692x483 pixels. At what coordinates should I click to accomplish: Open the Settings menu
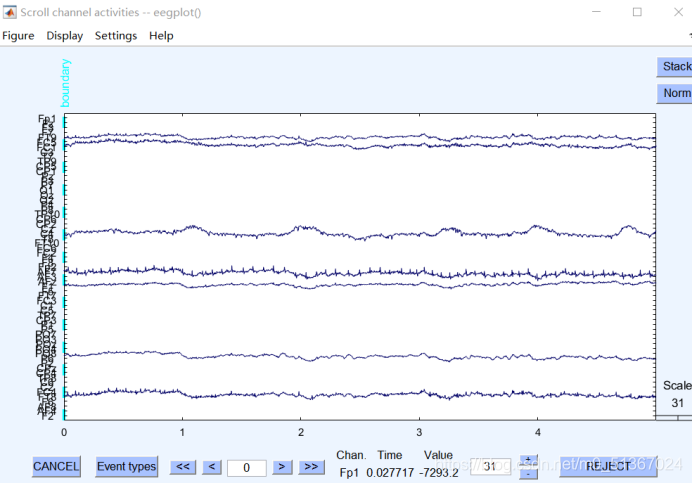pos(116,36)
